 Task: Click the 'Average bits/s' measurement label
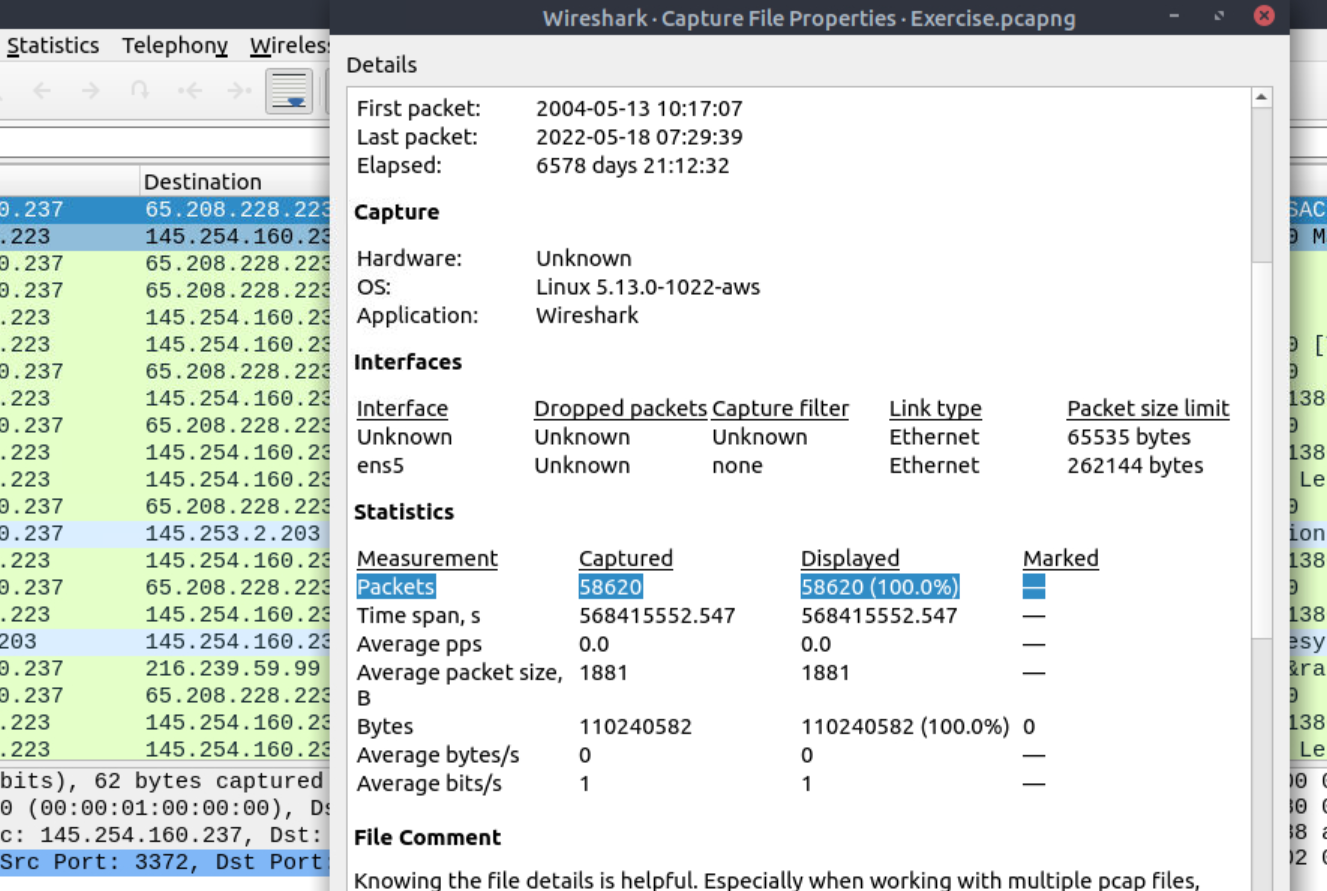tap(429, 784)
